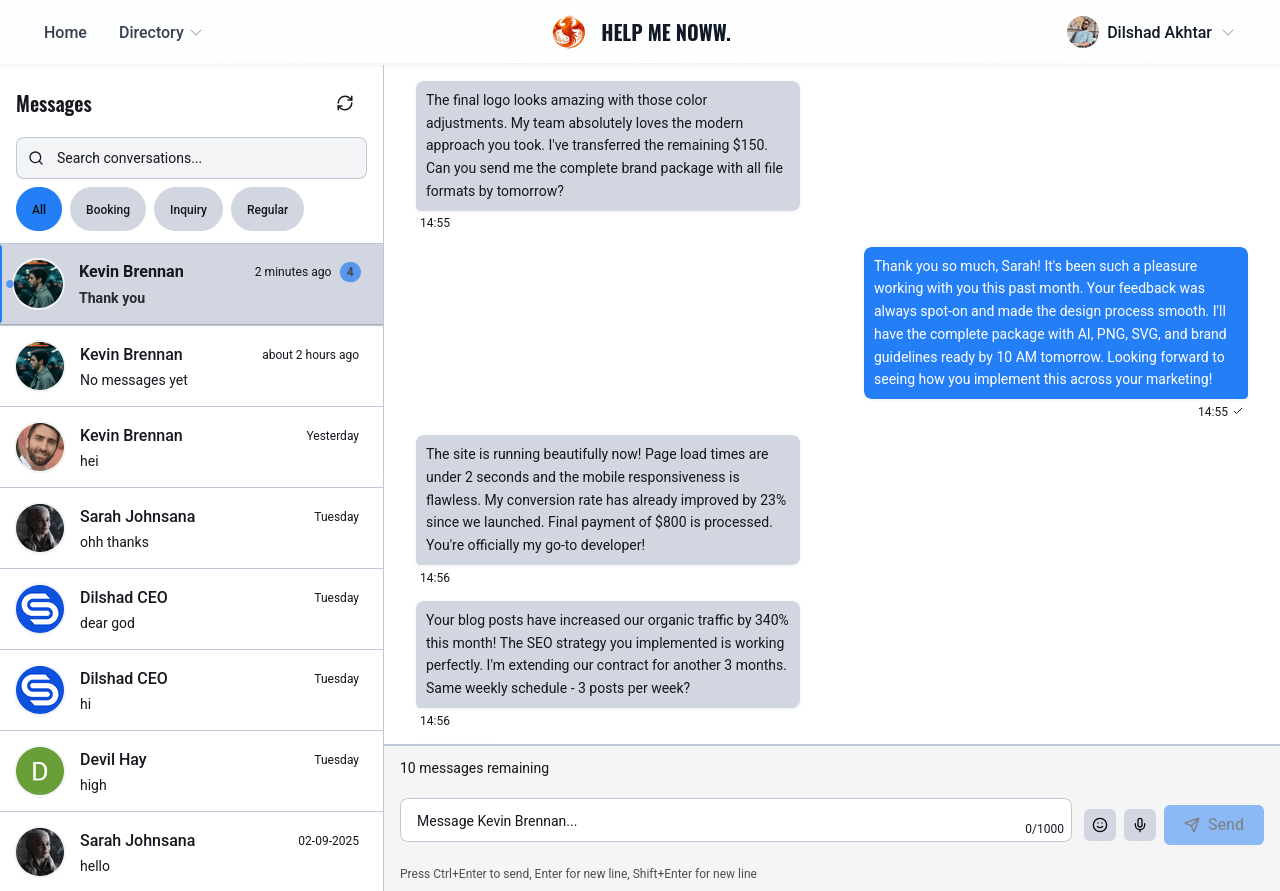Expand the Directory dropdown menu

pyautogui.click(x=160, y=32)
